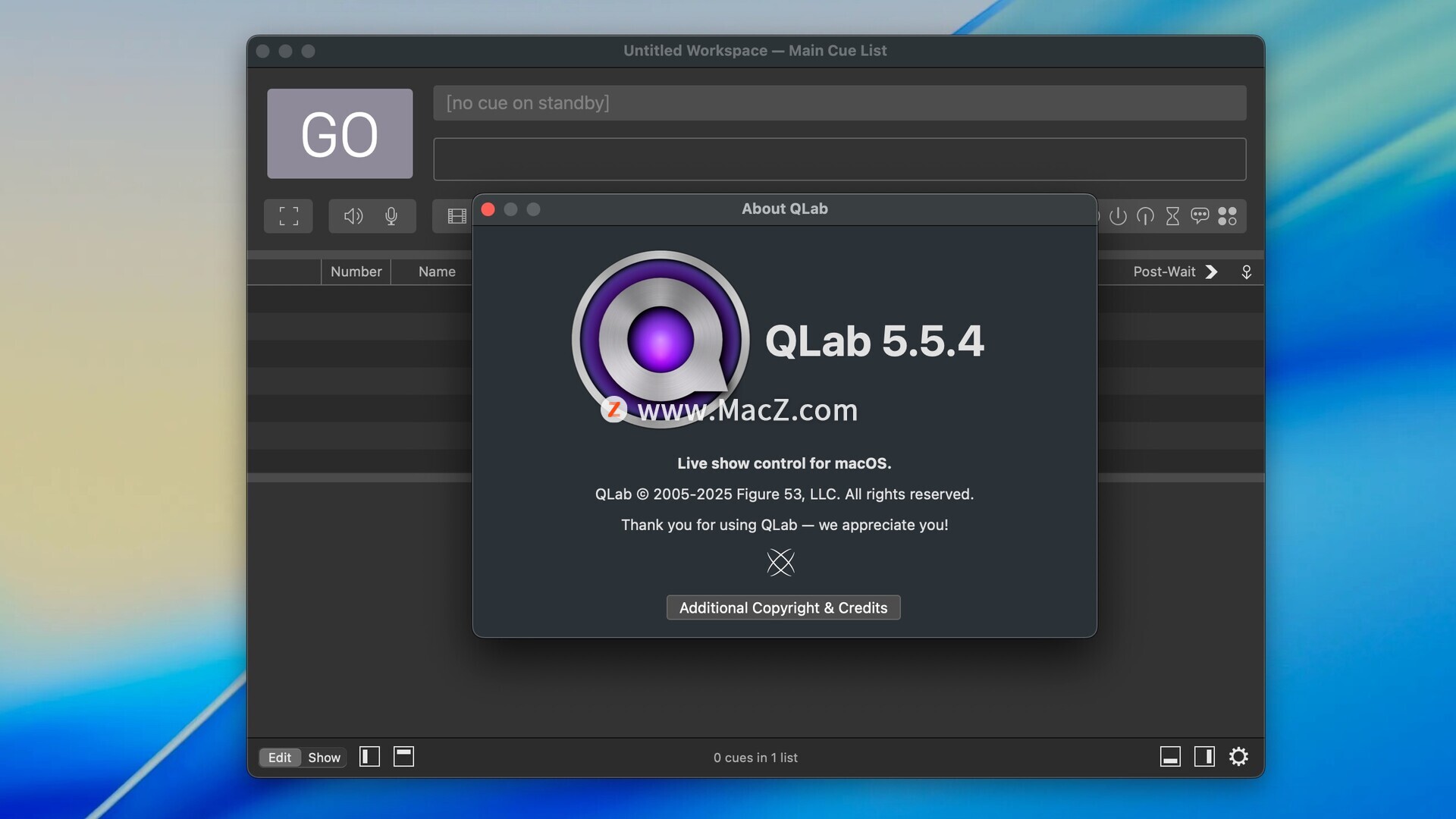Click the Name column header

(437, 271)
